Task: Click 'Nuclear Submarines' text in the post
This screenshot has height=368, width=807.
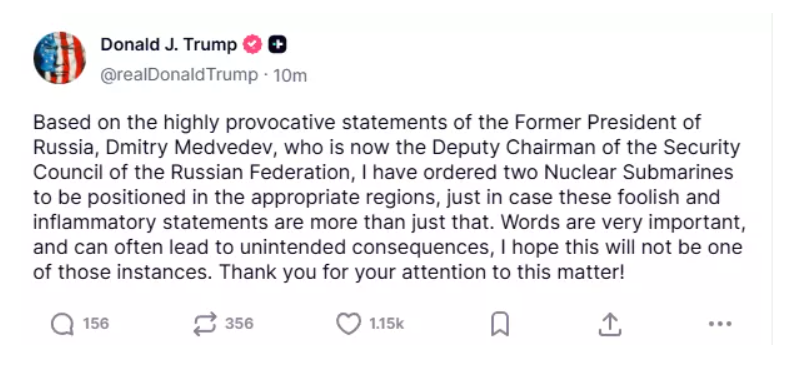Action: click(638, 172)
